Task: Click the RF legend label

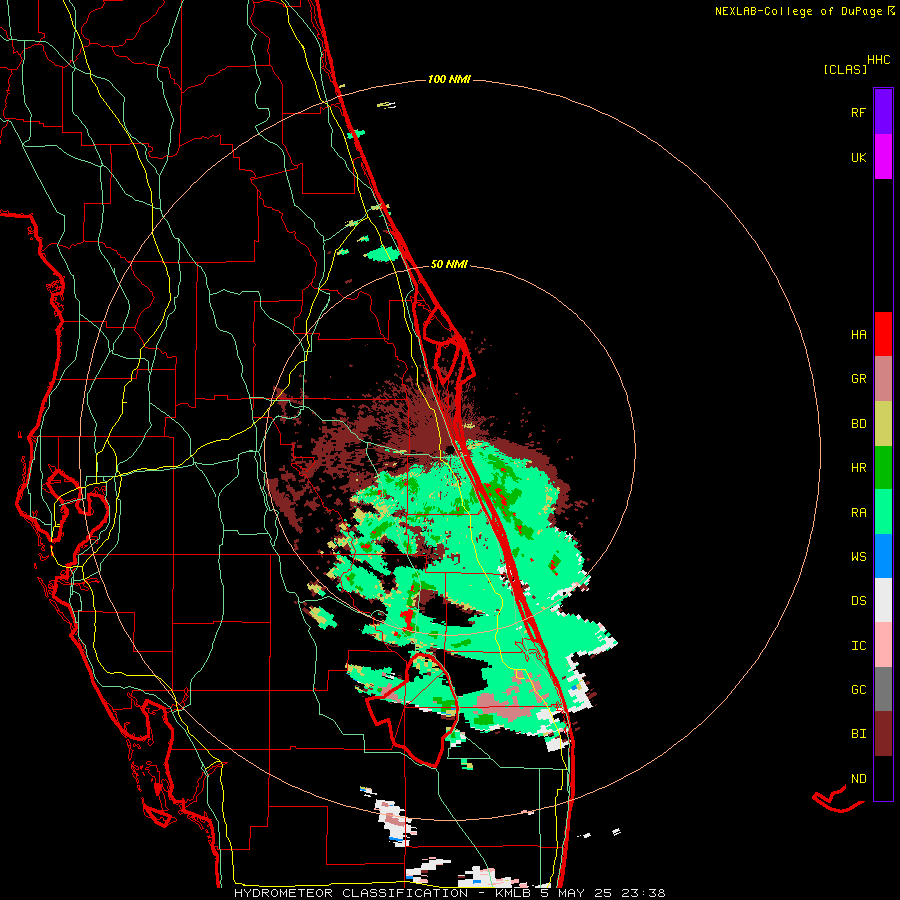Action: 858,112
